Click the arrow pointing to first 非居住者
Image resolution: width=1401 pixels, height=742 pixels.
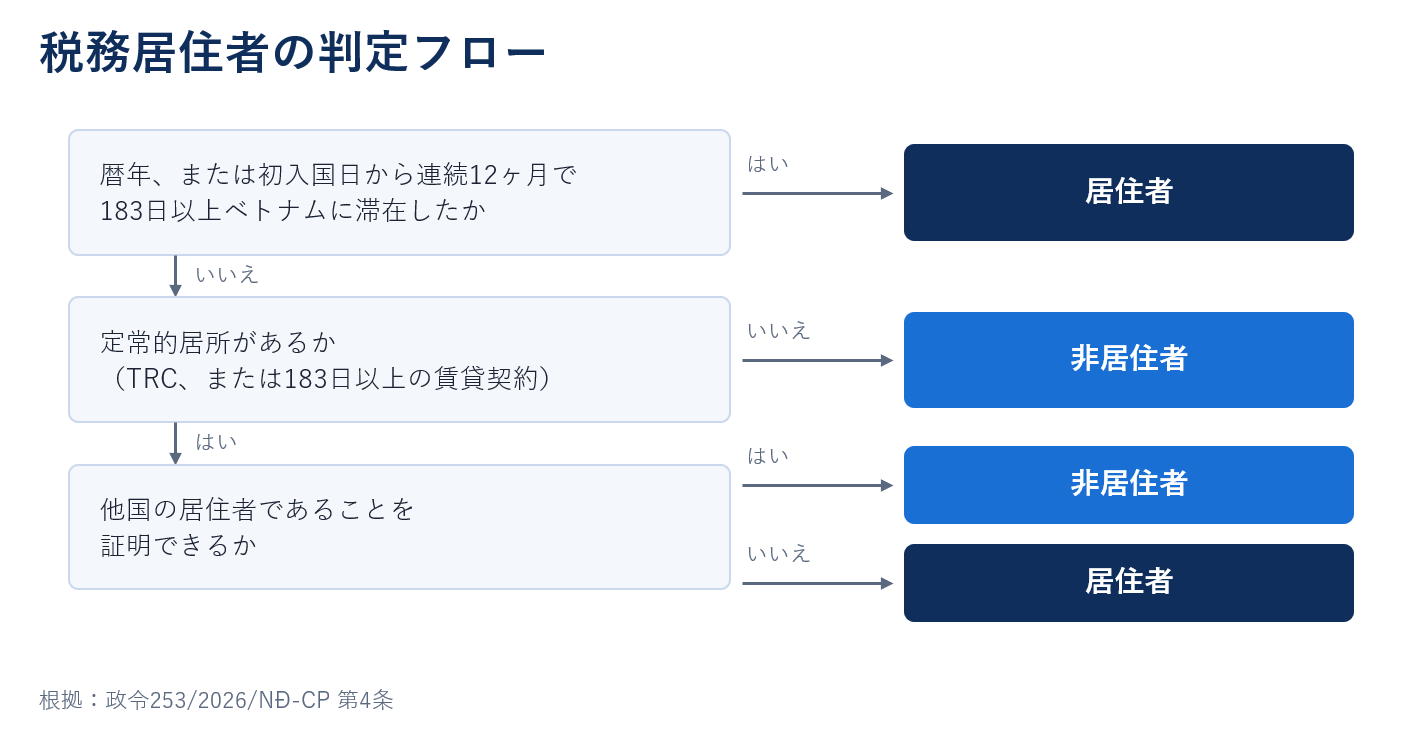tap(818, 360)
